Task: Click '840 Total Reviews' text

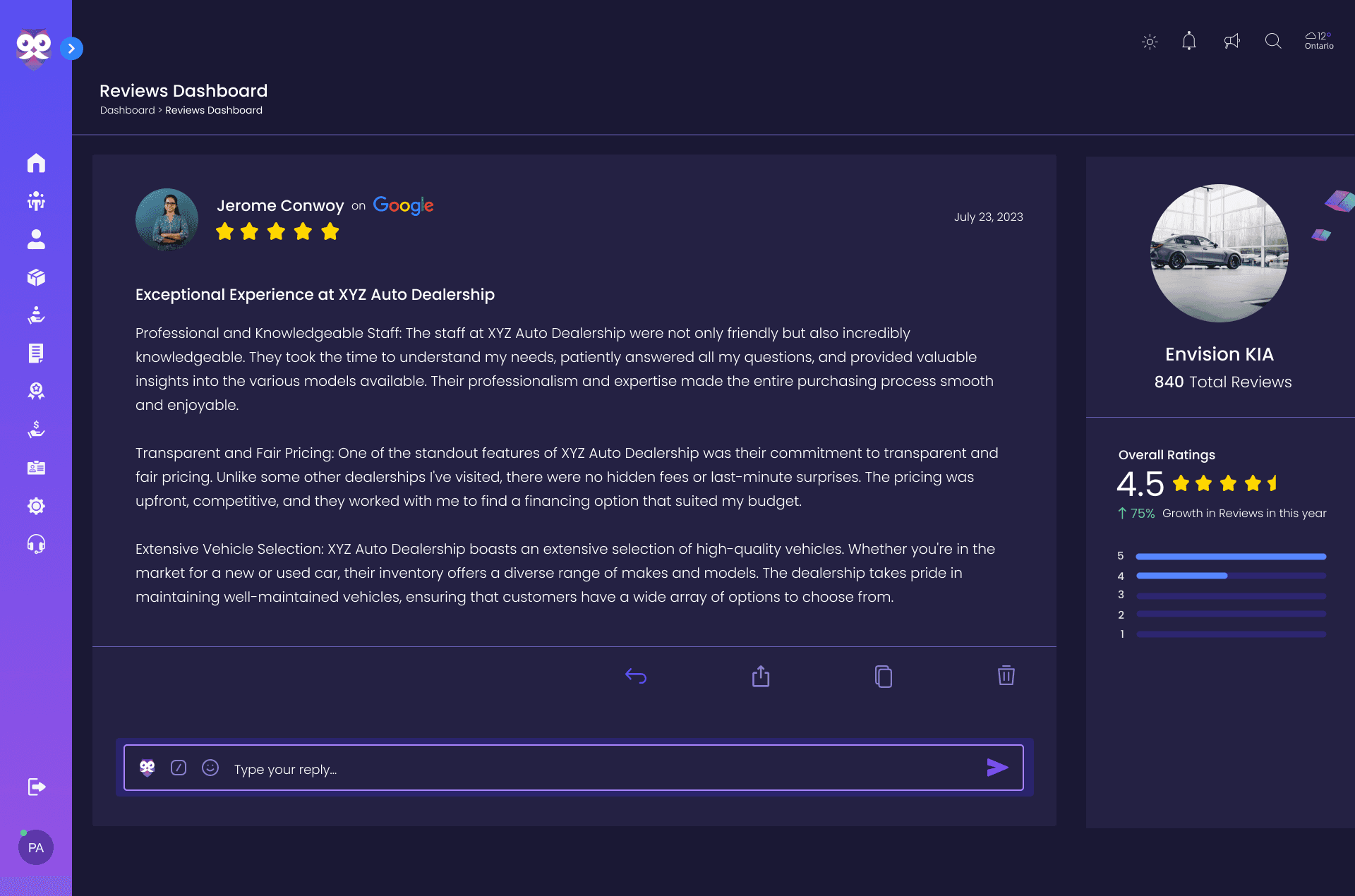Action: (x=1223, y=382)
